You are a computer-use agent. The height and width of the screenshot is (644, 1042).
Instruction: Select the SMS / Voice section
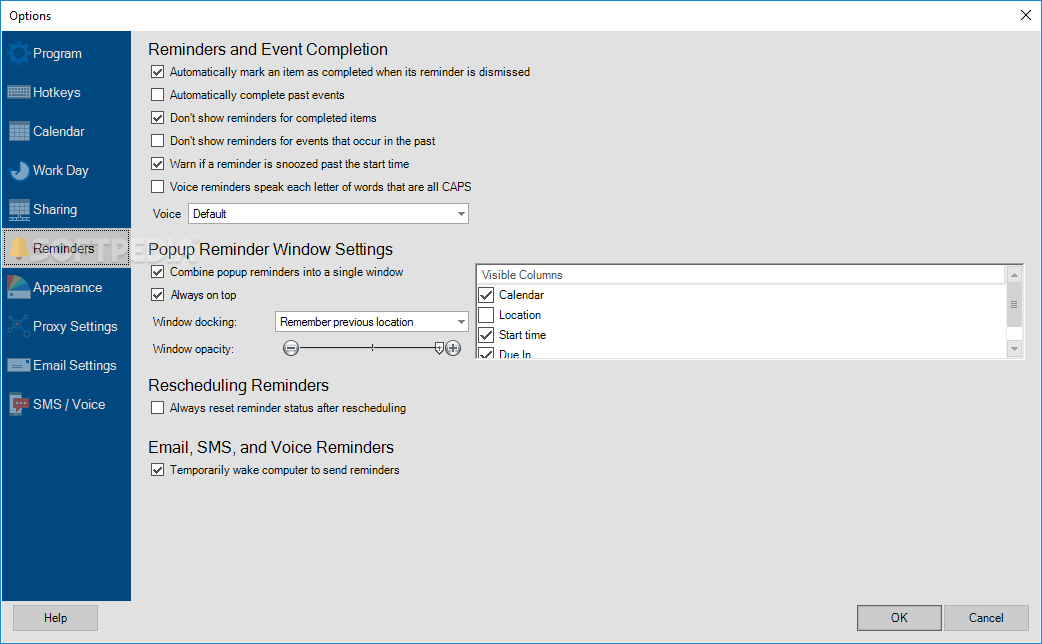coord(66,404)
